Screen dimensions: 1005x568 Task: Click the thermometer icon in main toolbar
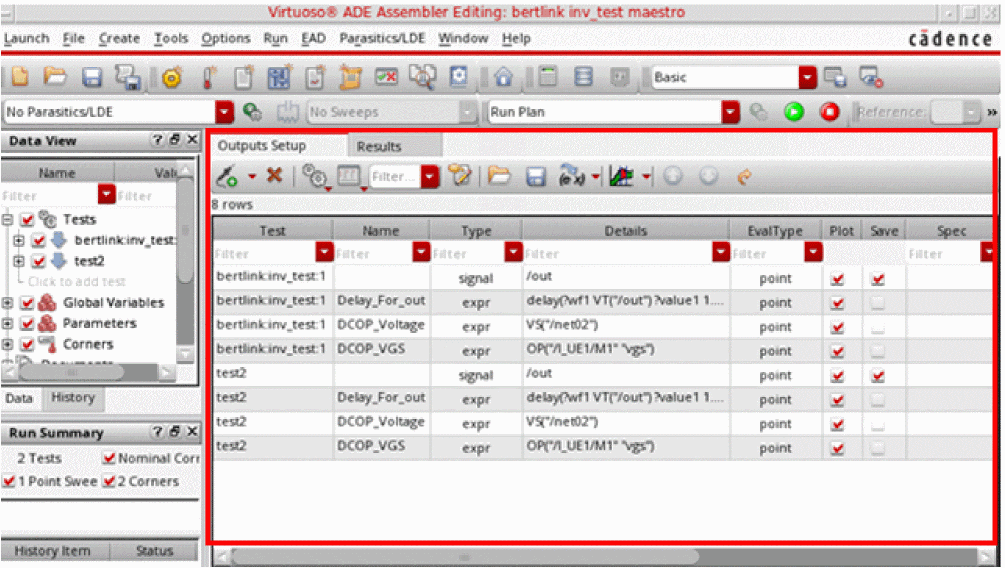pyautogui.click(x=208, y=77)
